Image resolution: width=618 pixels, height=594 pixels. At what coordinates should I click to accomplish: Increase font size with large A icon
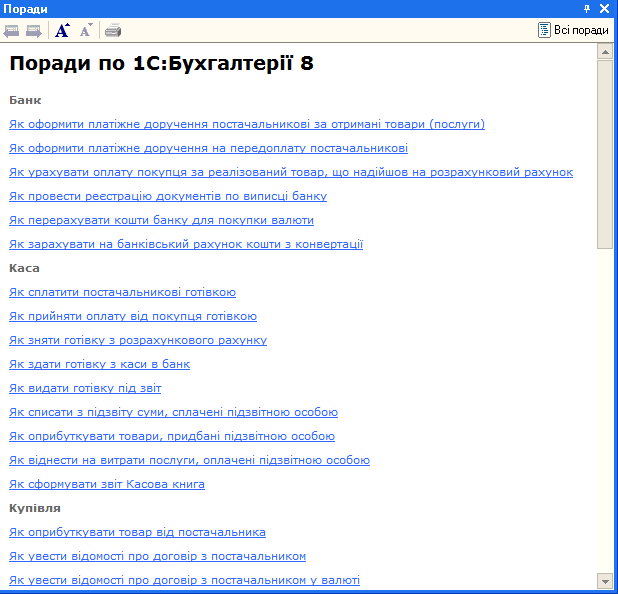tap(62, 30)
